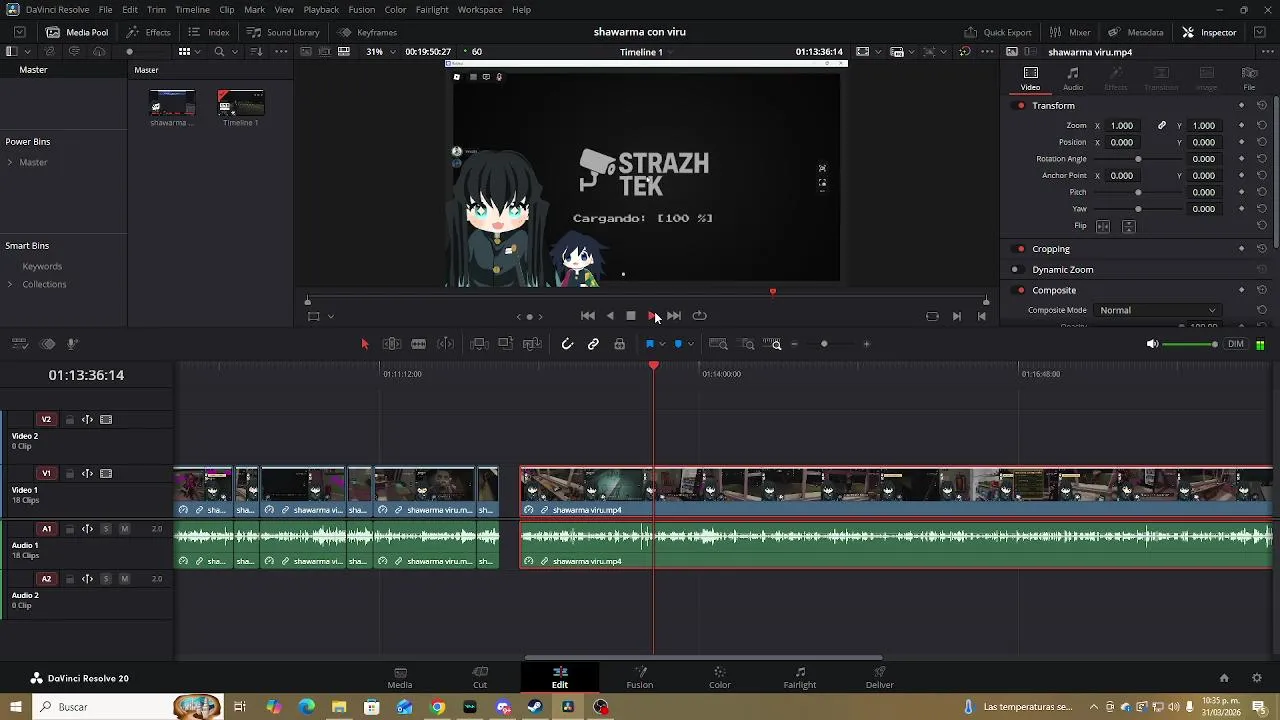
Task: Switch to the Cut page
Action: (480, 677)
